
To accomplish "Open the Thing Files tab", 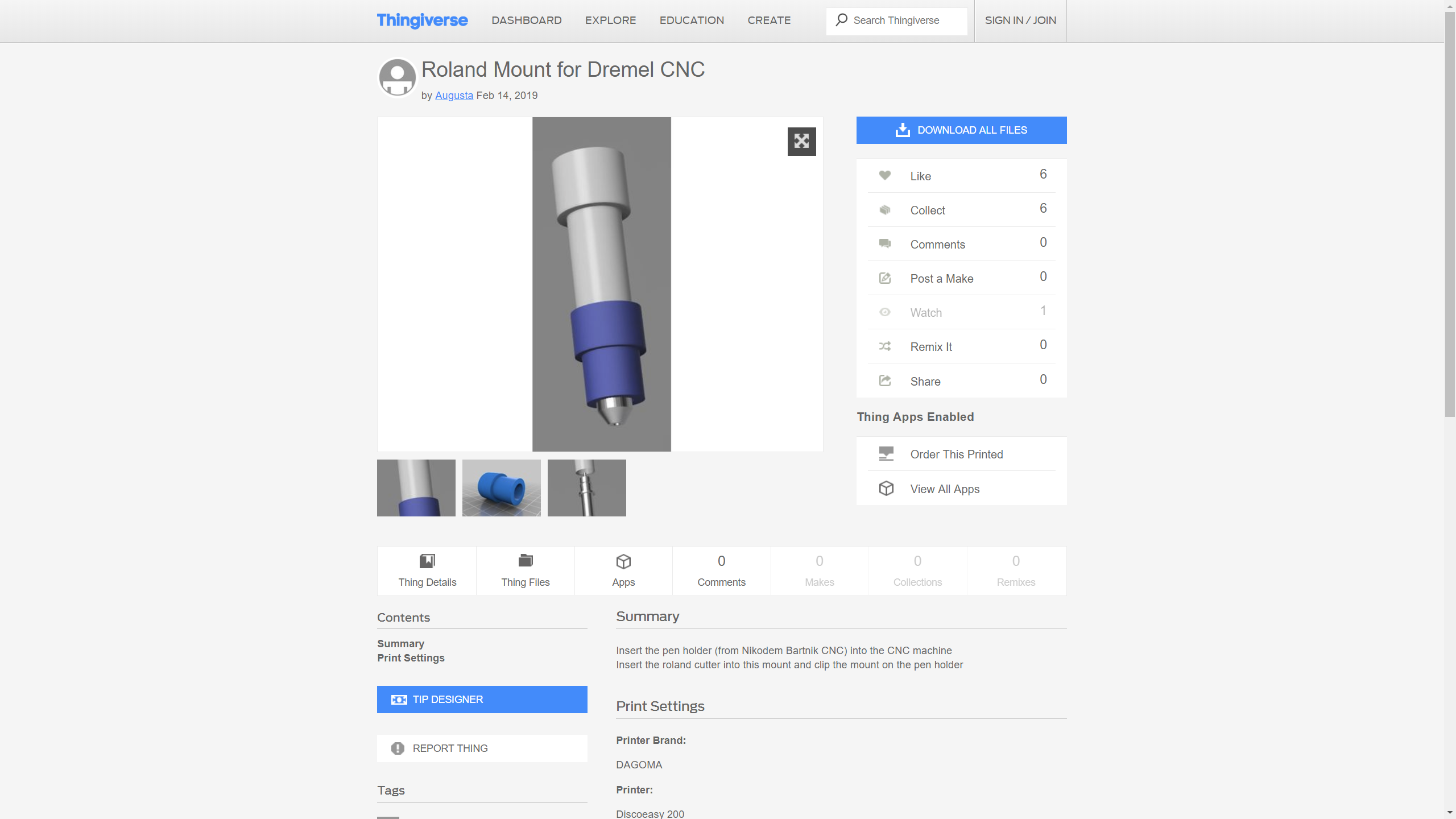I will pos(525,570).
